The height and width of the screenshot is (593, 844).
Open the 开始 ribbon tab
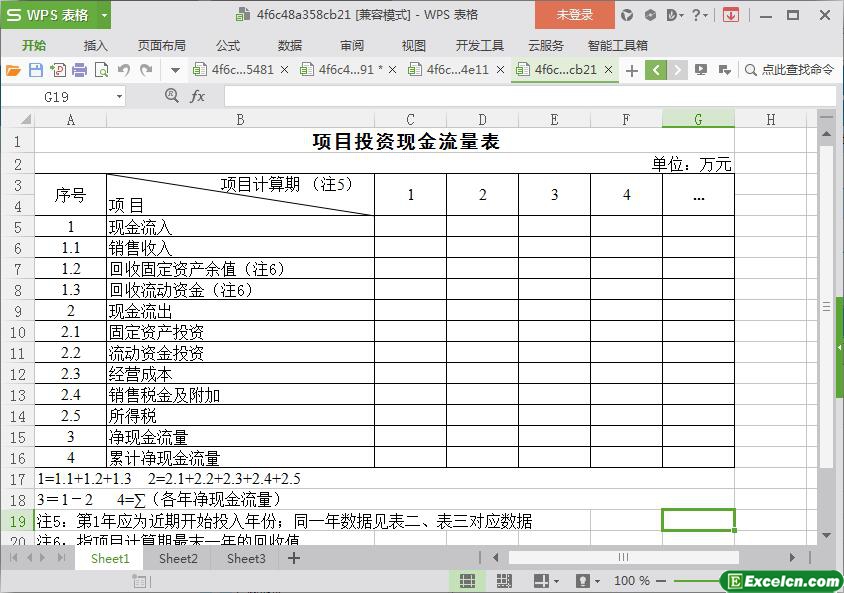[x=34, y=46]
